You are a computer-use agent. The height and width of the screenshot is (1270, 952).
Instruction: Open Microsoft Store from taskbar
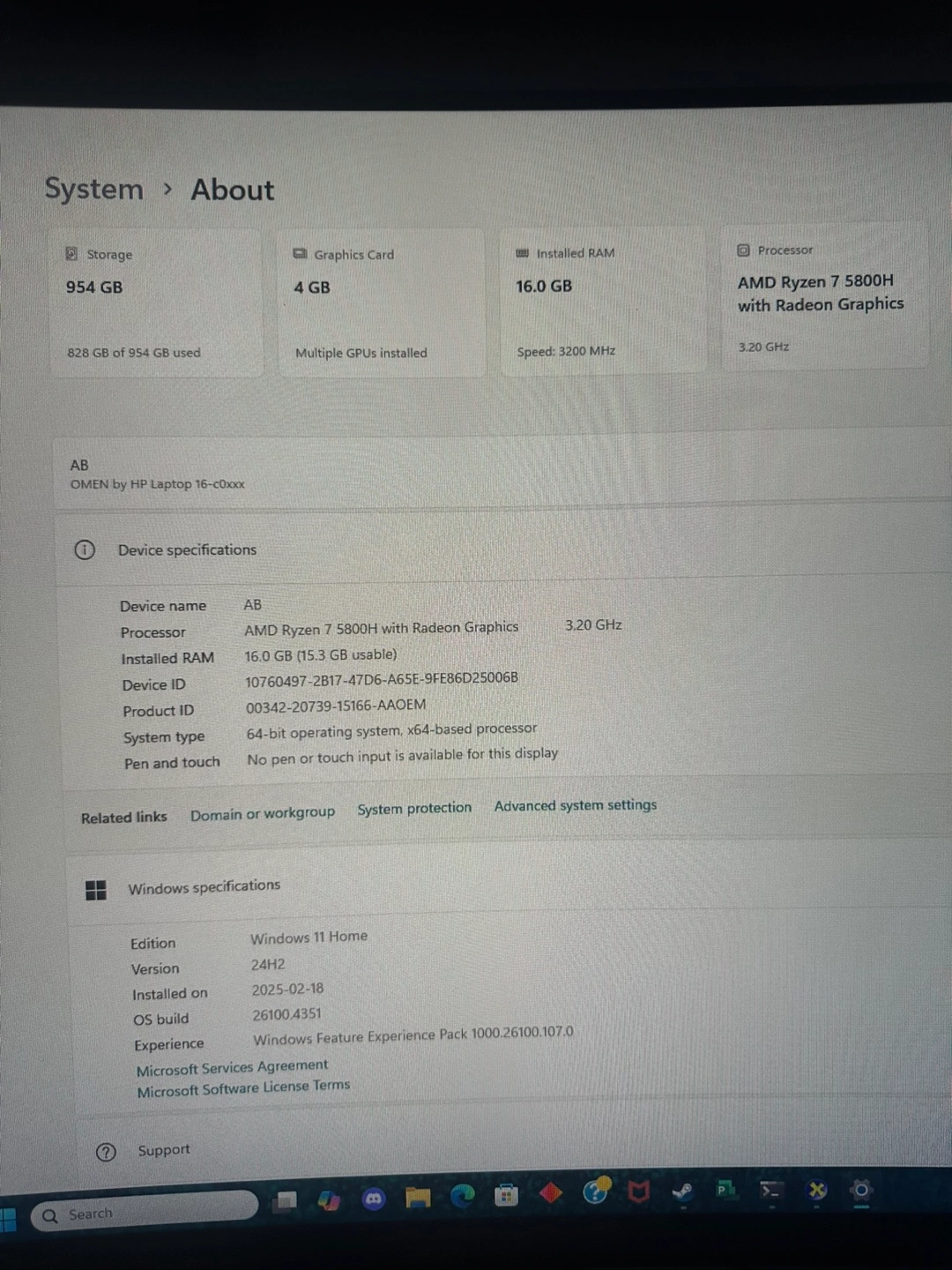(506, 1195)
